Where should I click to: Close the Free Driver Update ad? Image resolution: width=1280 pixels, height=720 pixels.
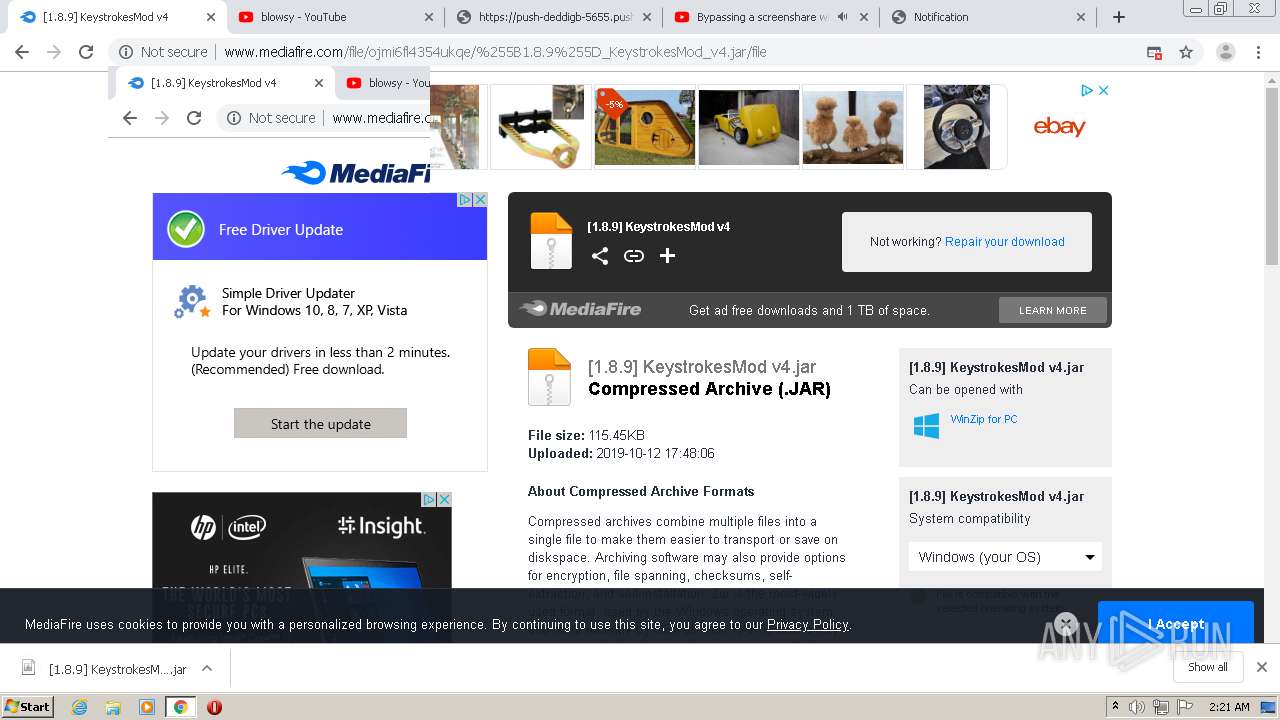coord(480,200)
